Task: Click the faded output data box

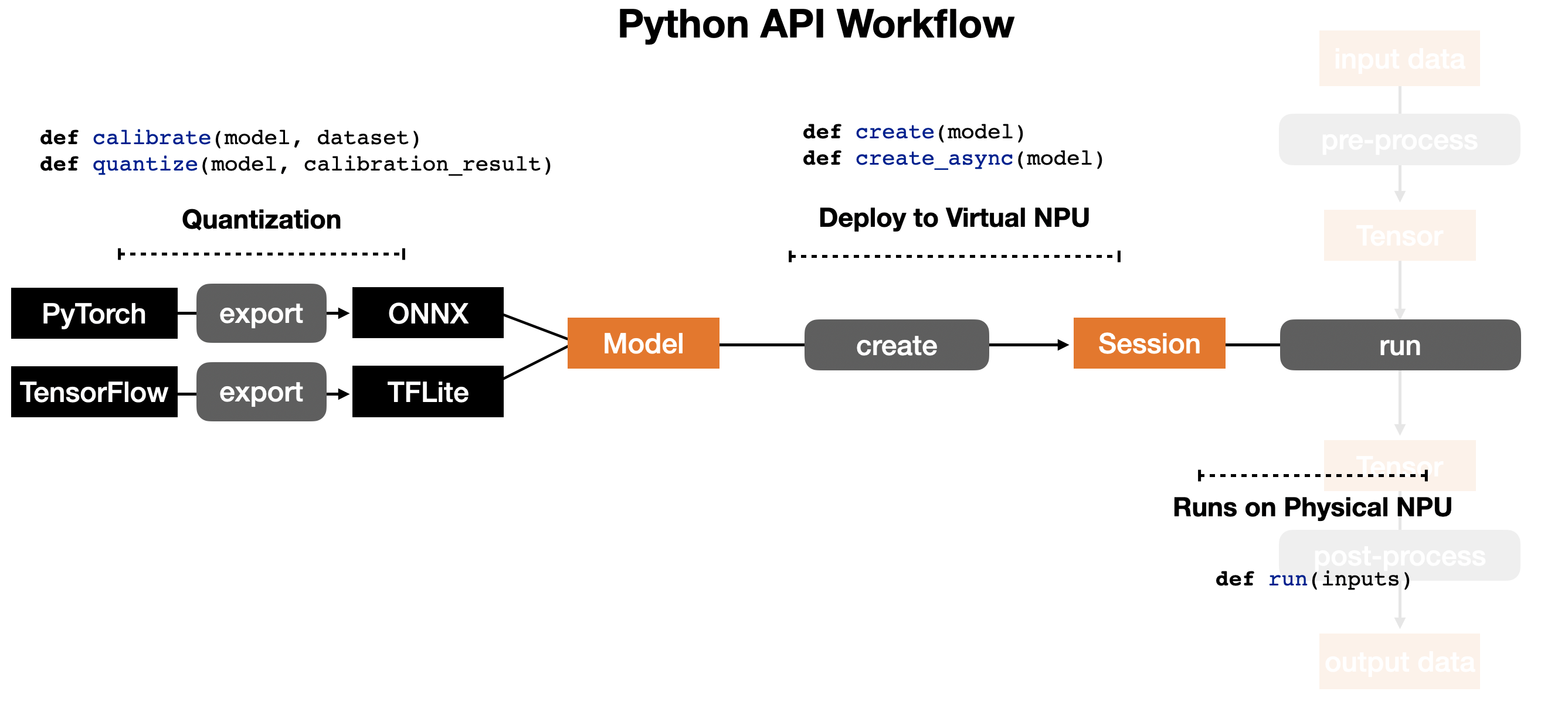Action: pos(1399,662)
